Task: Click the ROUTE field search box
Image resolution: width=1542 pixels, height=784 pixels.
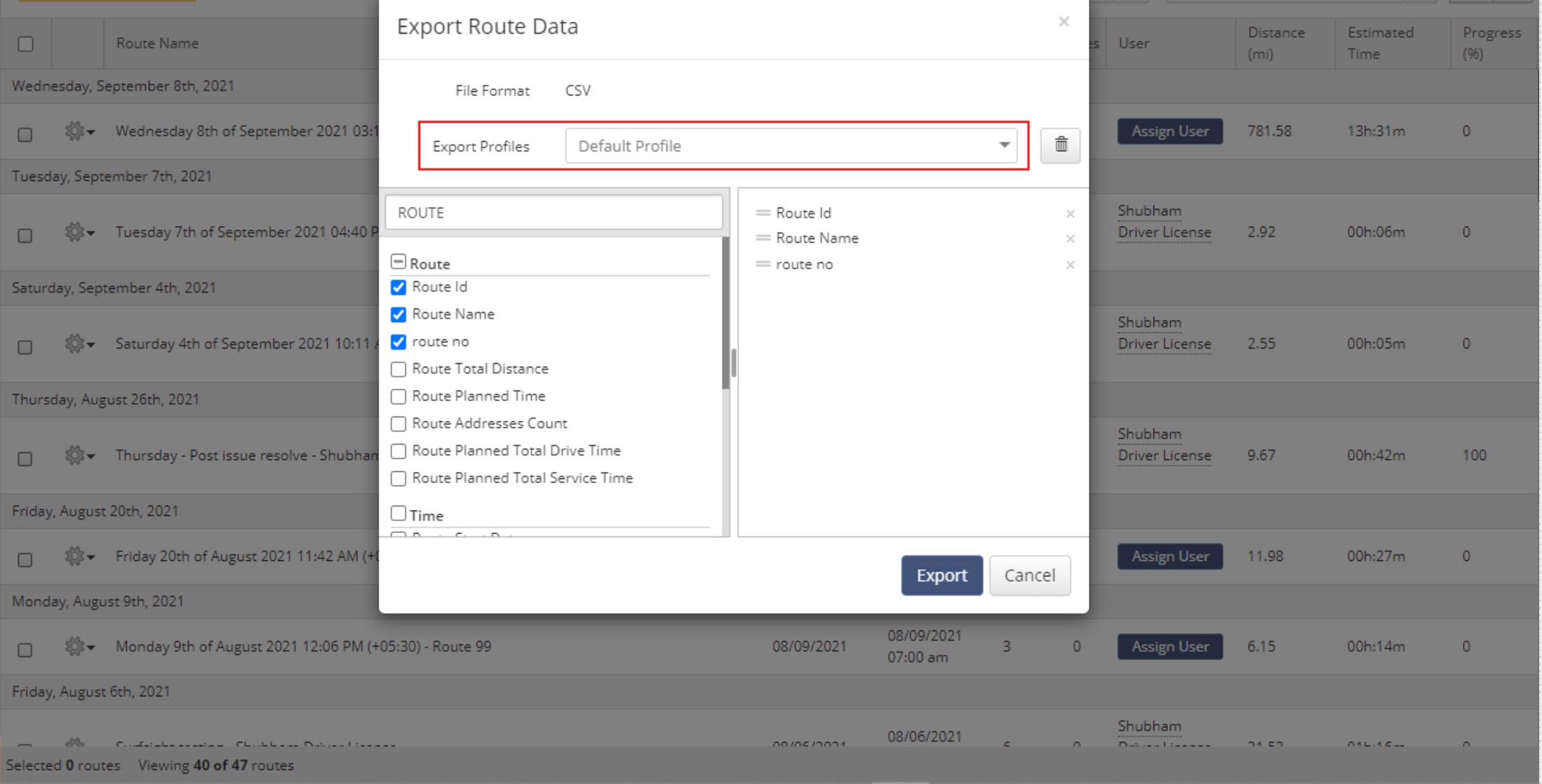Action: click(x=554, y=212)
